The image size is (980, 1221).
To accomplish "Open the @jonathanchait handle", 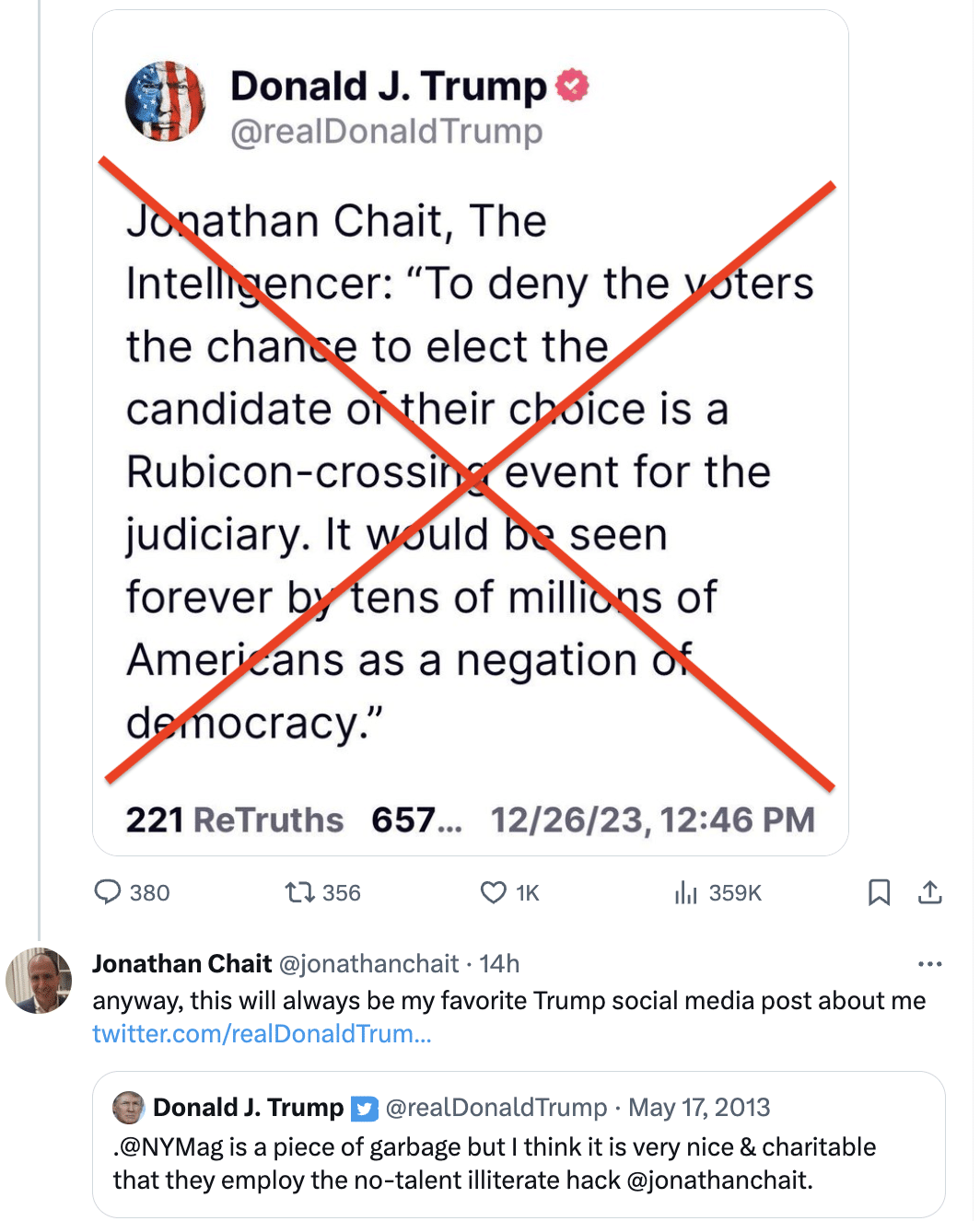I will click(x=368, y=963).
